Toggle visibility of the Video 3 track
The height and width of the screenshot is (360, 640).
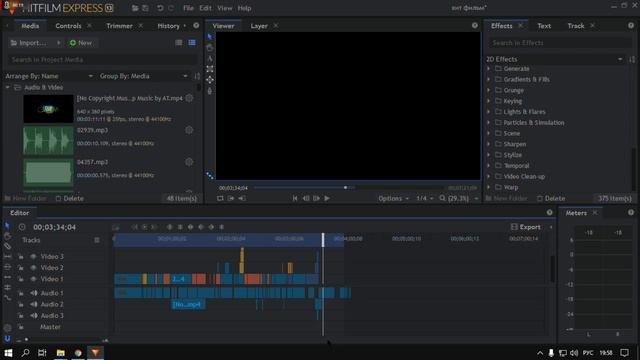33,256
